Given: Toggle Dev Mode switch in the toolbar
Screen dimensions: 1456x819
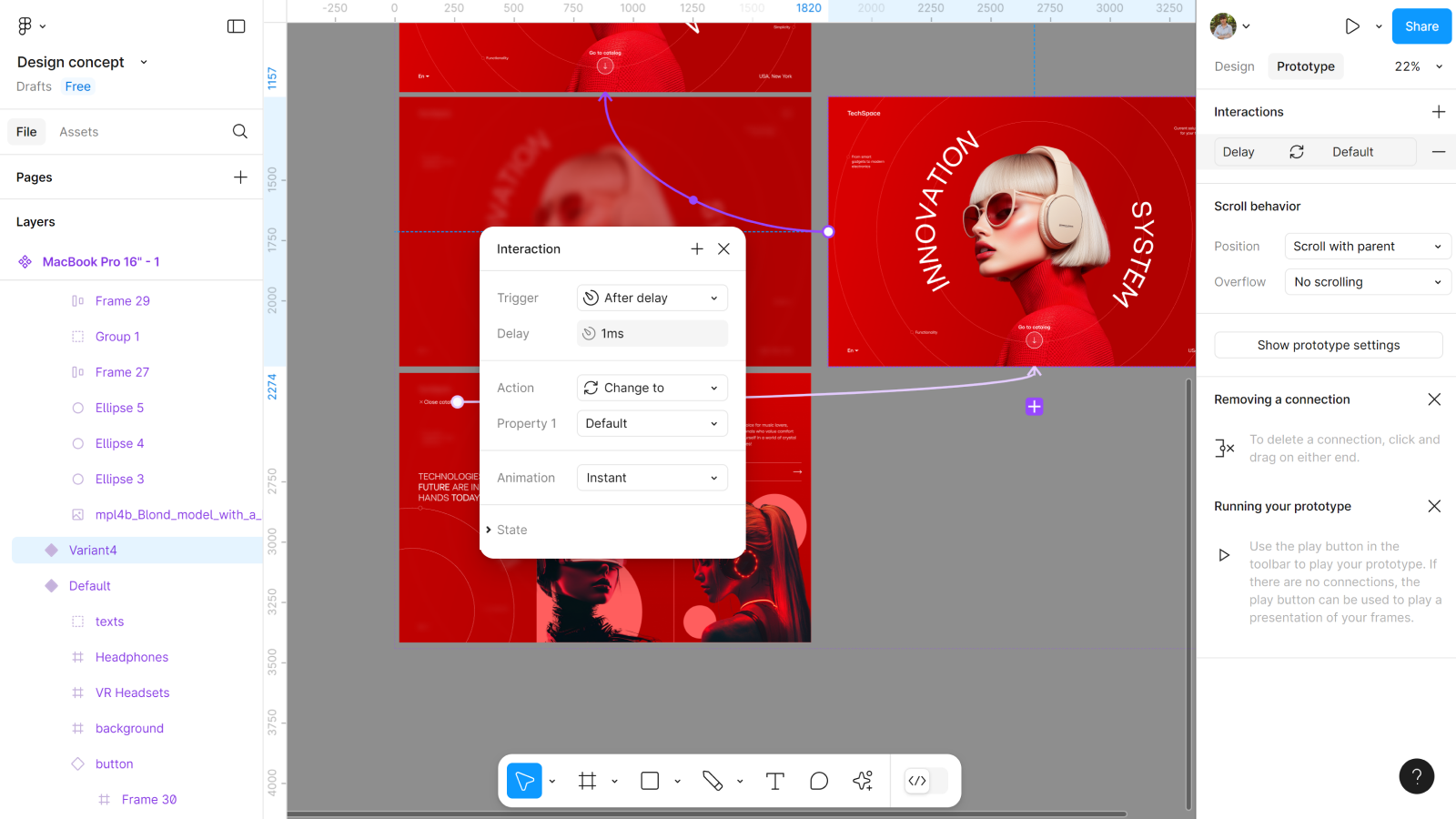Looking at the screenshot, I should pyautogui.click(x=927, y=781).
